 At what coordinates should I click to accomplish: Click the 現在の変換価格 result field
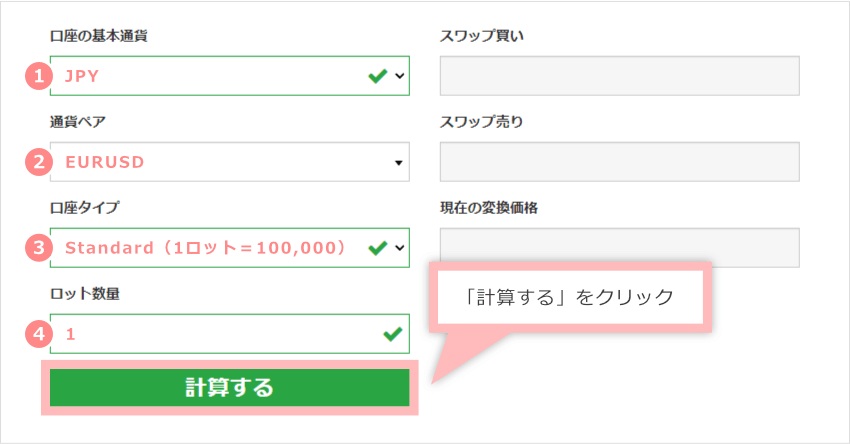tap(619, 248)
